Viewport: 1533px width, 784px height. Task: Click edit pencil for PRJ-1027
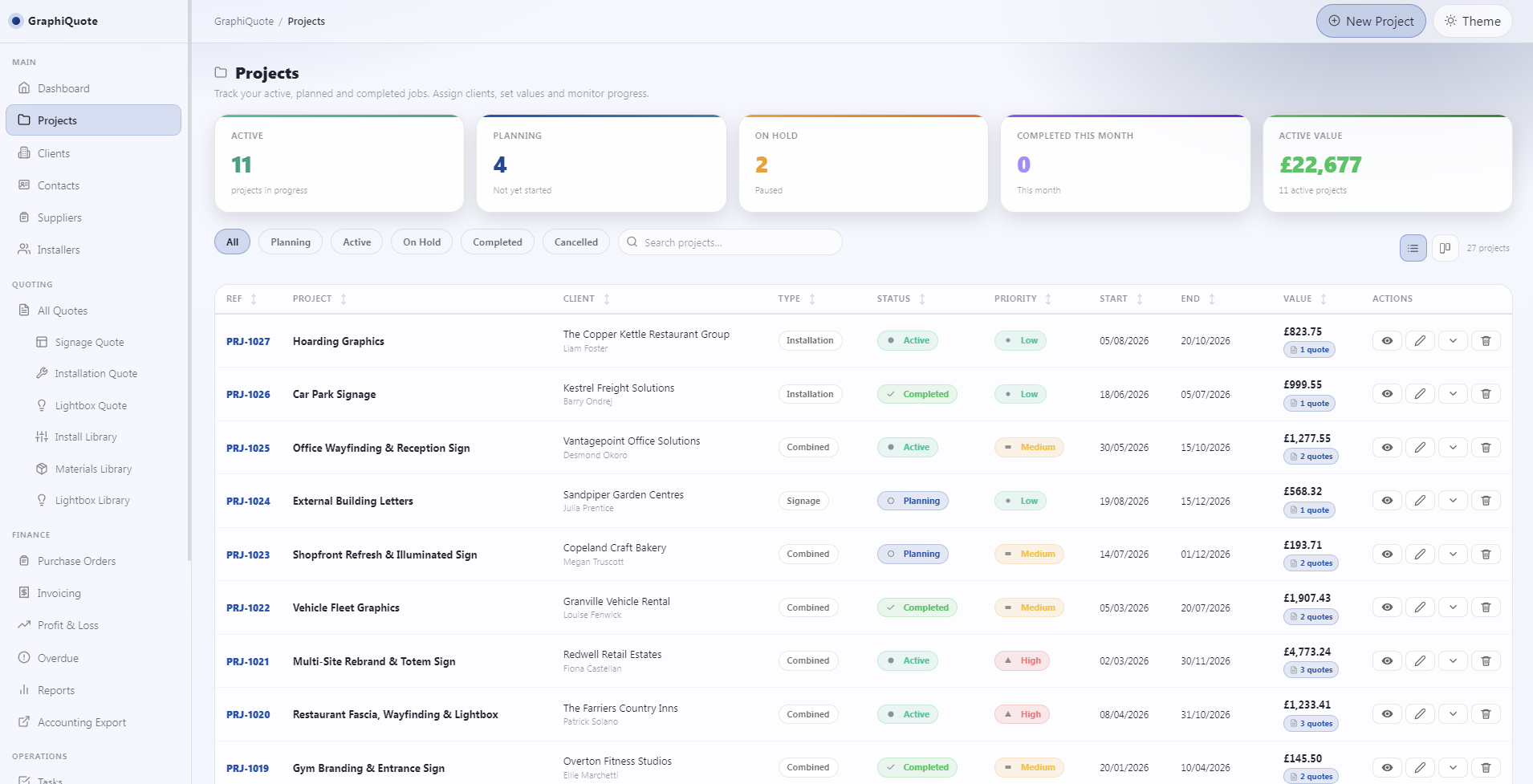[x=1420, y=341]
